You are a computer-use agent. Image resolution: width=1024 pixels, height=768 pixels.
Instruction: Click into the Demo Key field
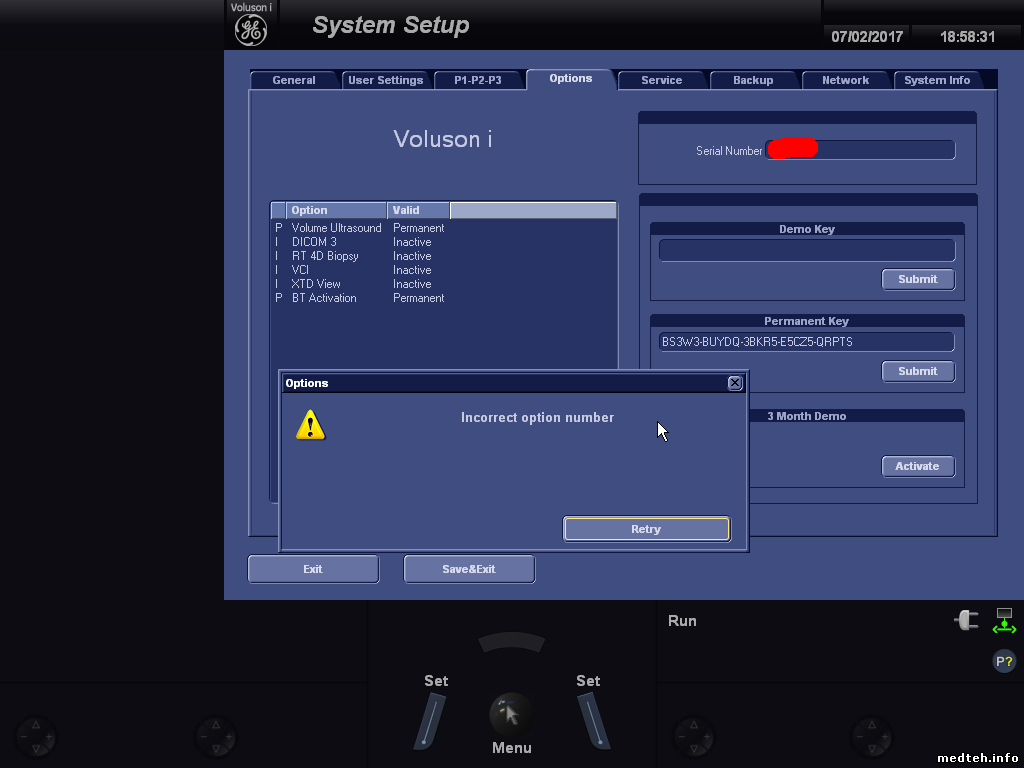coord(806,250)
